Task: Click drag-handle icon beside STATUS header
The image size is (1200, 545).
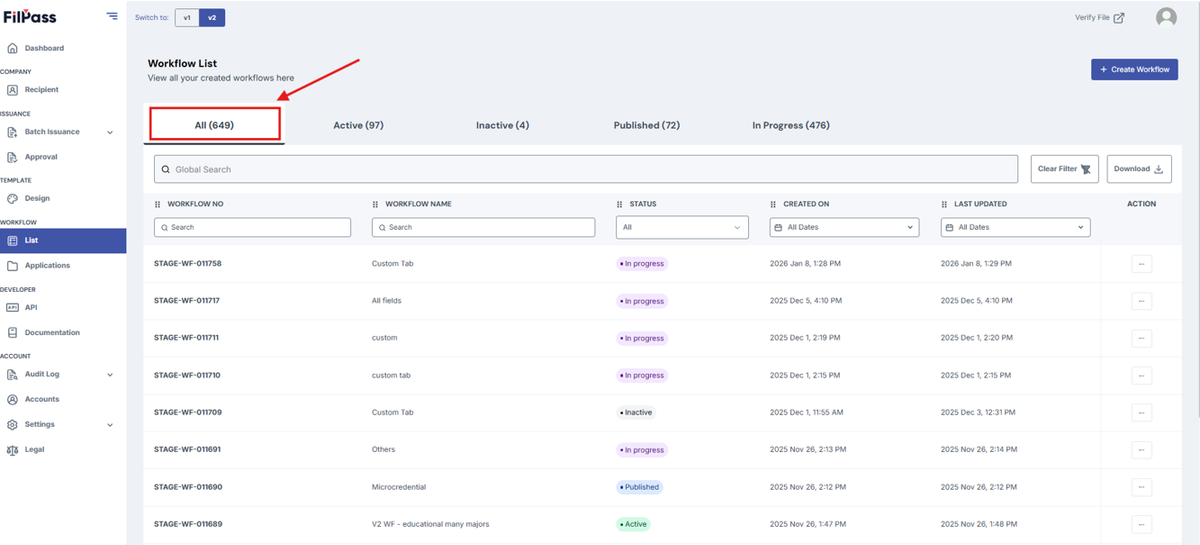Action: click(x=619, y=204)
